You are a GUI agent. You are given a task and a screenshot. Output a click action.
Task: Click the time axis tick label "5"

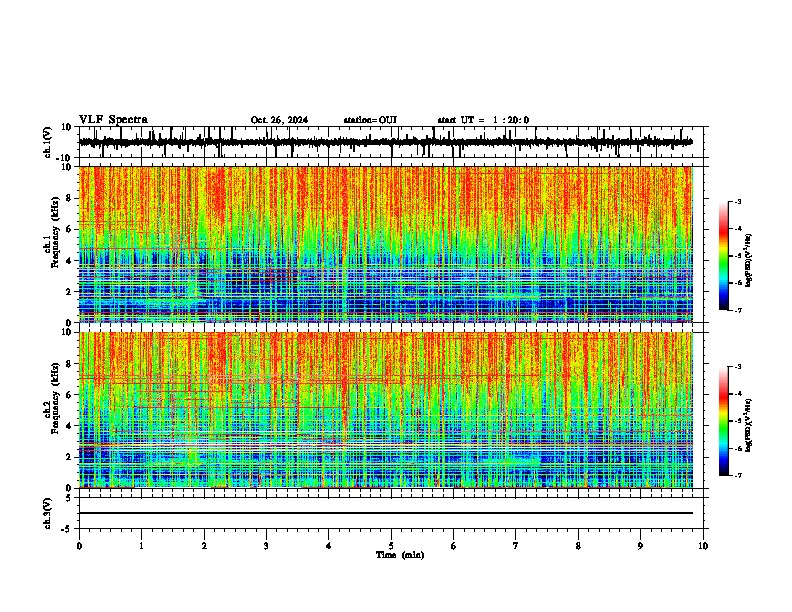point(391,546)
